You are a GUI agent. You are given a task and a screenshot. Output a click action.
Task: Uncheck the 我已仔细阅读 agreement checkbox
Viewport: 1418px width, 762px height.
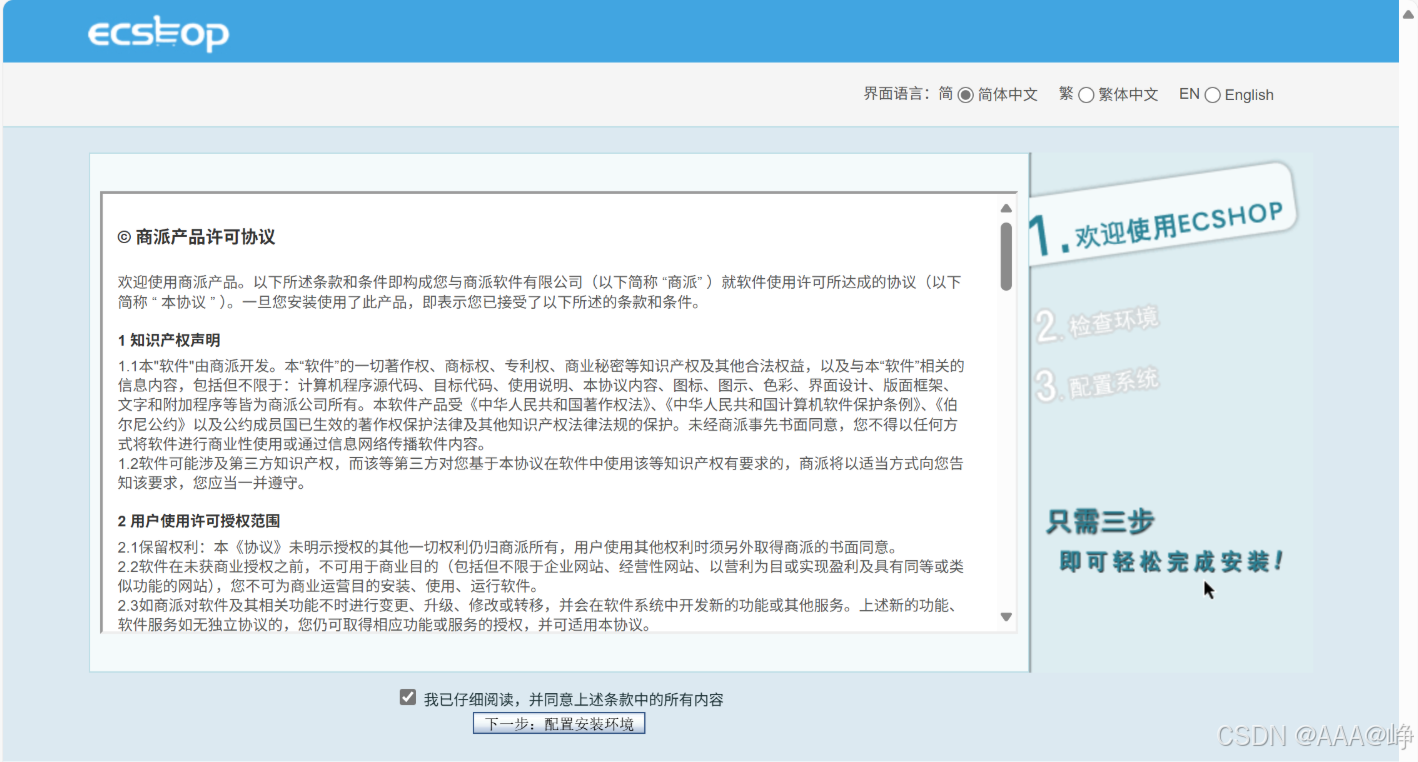[407, 698]
